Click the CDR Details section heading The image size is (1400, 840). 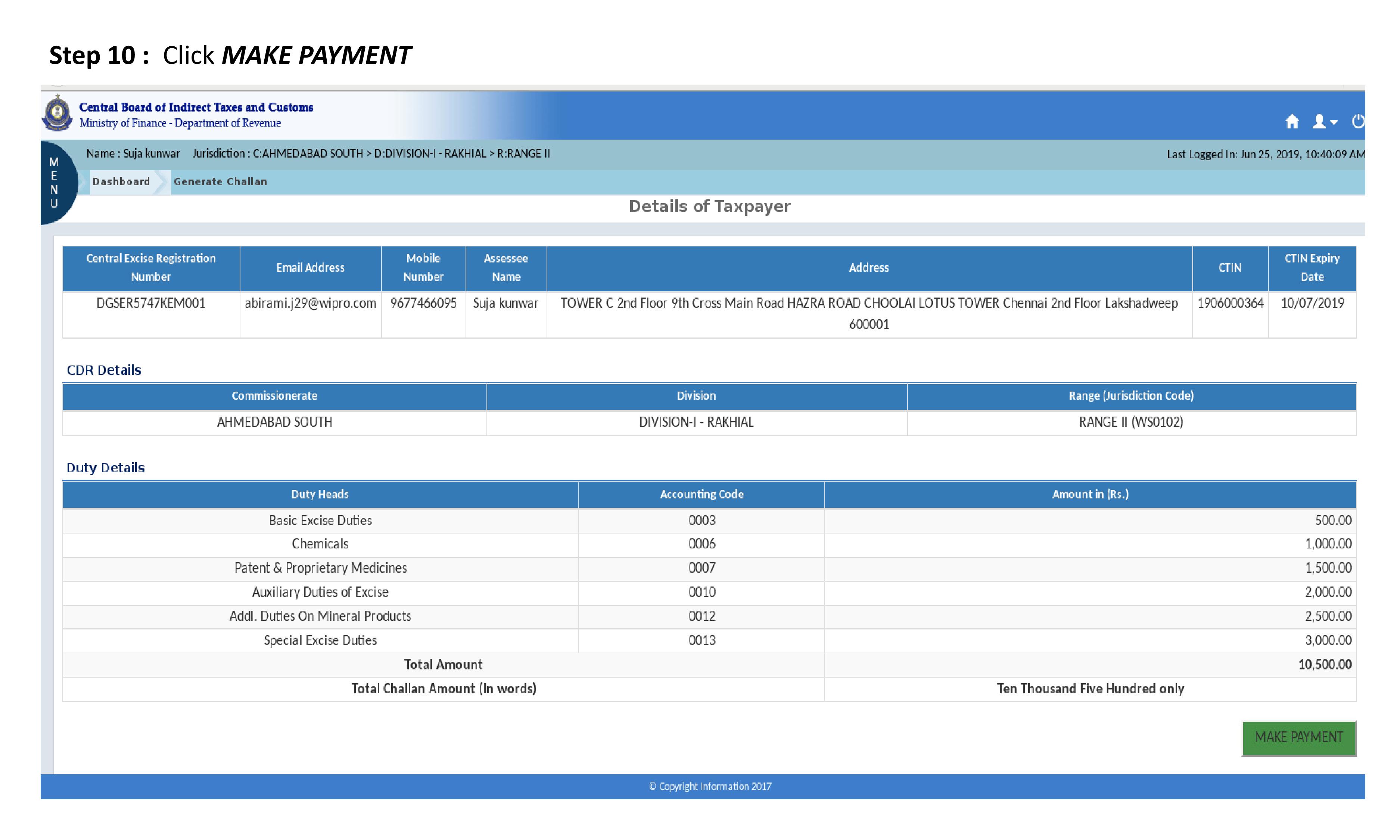click(x=104, y=370)
